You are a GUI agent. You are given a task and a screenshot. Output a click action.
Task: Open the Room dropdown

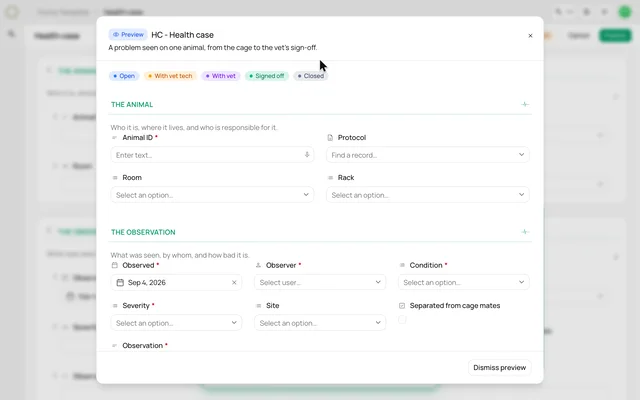tap(212, 195)
